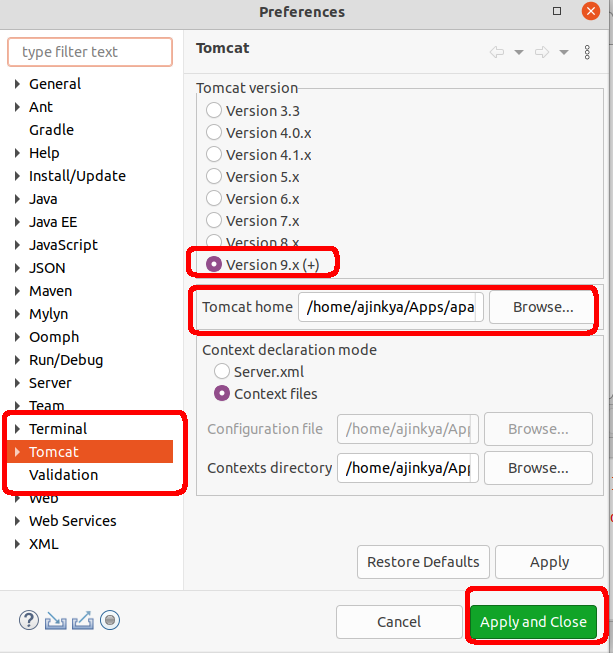Select Gradle in the preferences tree
The image size is (613, 653).
point(51,130)
